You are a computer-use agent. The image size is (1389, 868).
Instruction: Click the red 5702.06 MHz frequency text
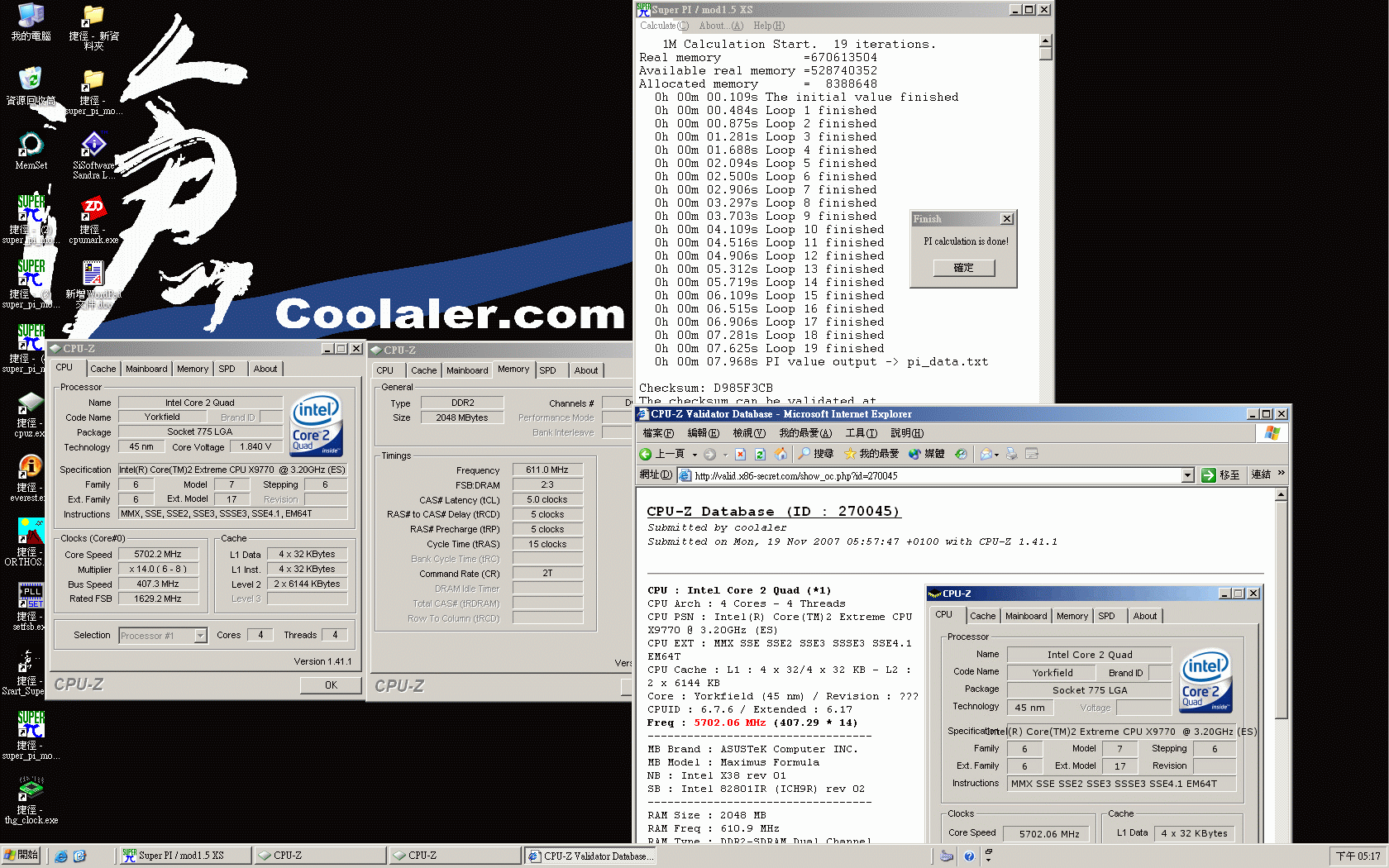point(730,723)
